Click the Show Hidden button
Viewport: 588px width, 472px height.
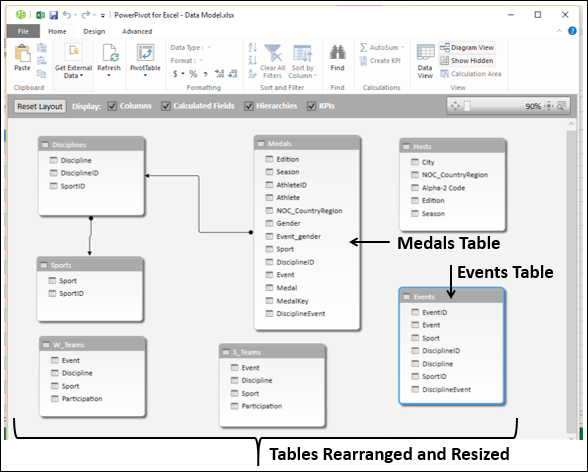467,61
